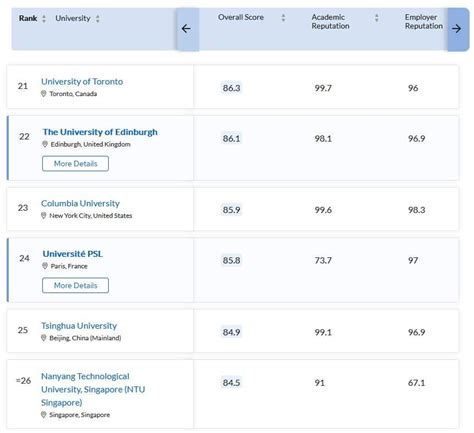Click the Paris, France location text
Image resolution: width=474 pixels, height=433 pixels.
pyautogui.click(x=69, y=266)
